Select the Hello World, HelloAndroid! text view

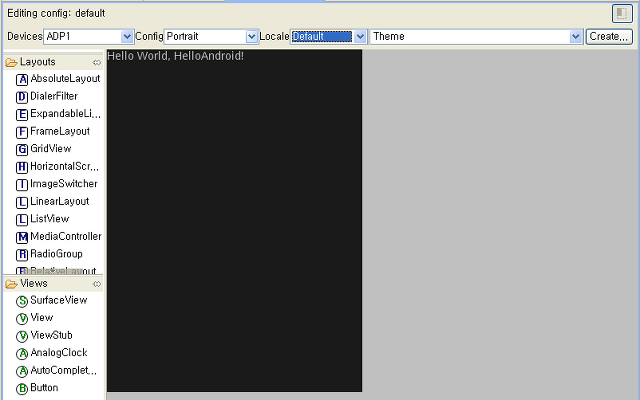[176, 56]
